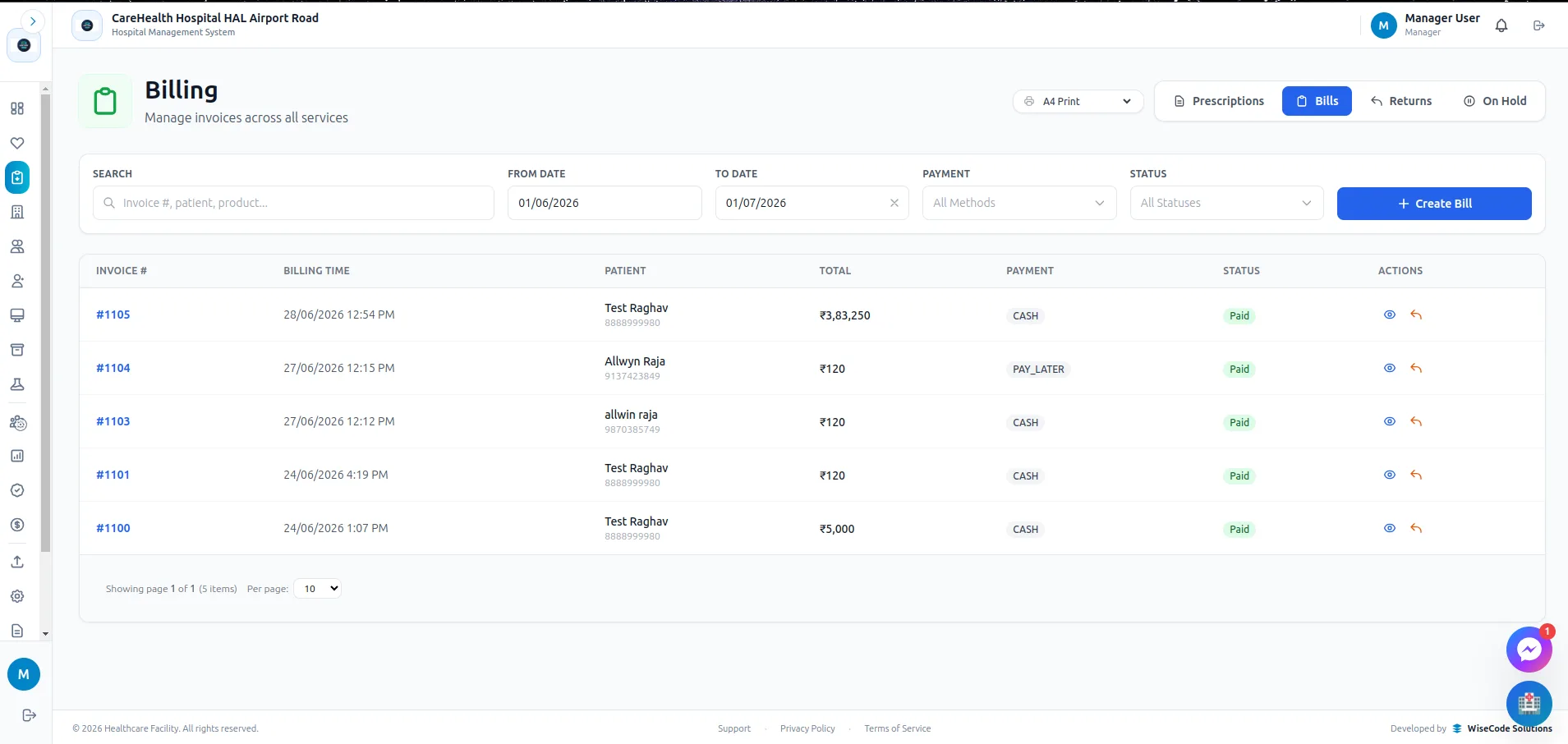The image size is (1568, 744).
Task: Open the document icon in sidebar
Action: [17, 631]
